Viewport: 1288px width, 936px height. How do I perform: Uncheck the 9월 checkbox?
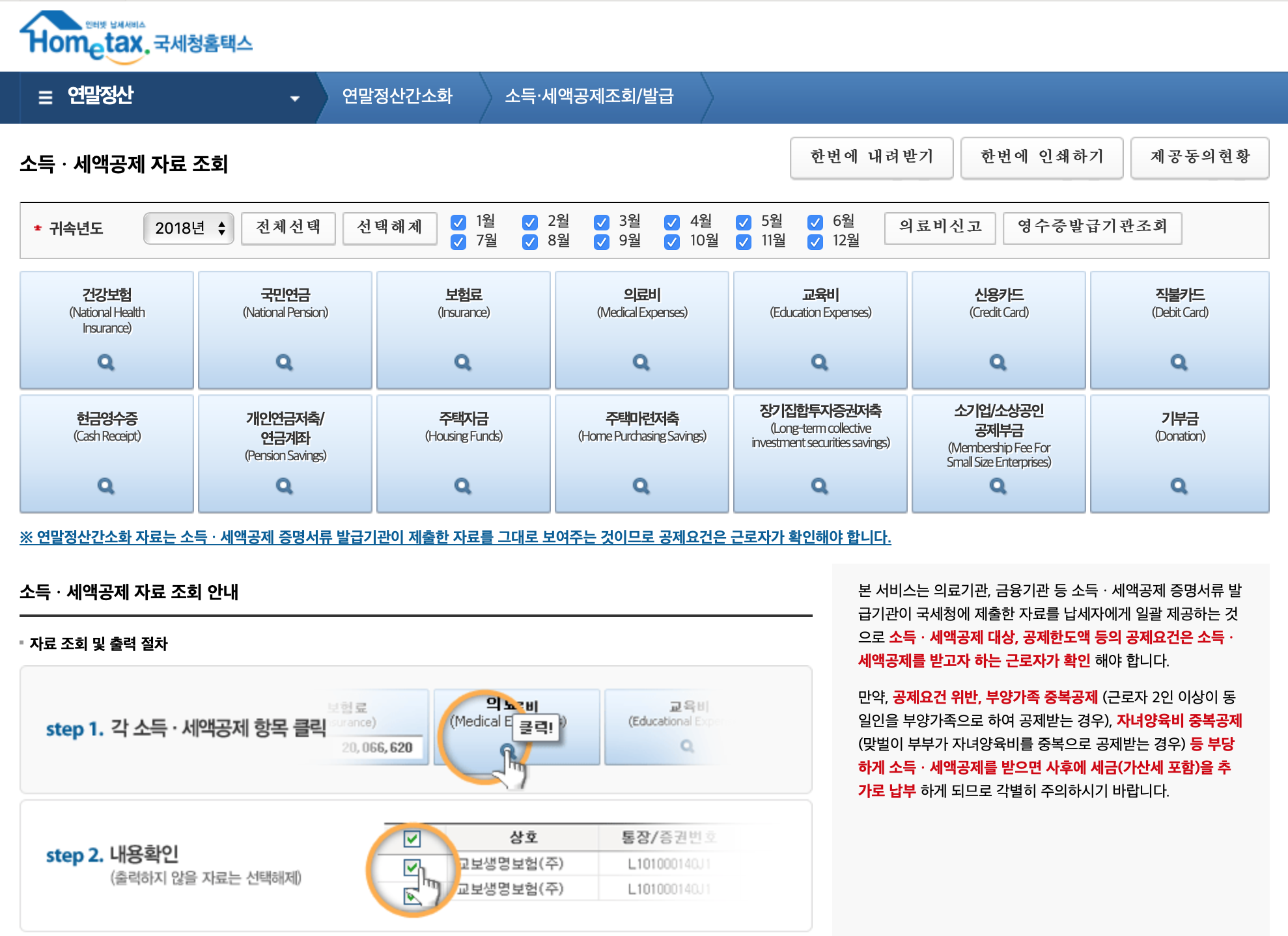tap(601, 241)
